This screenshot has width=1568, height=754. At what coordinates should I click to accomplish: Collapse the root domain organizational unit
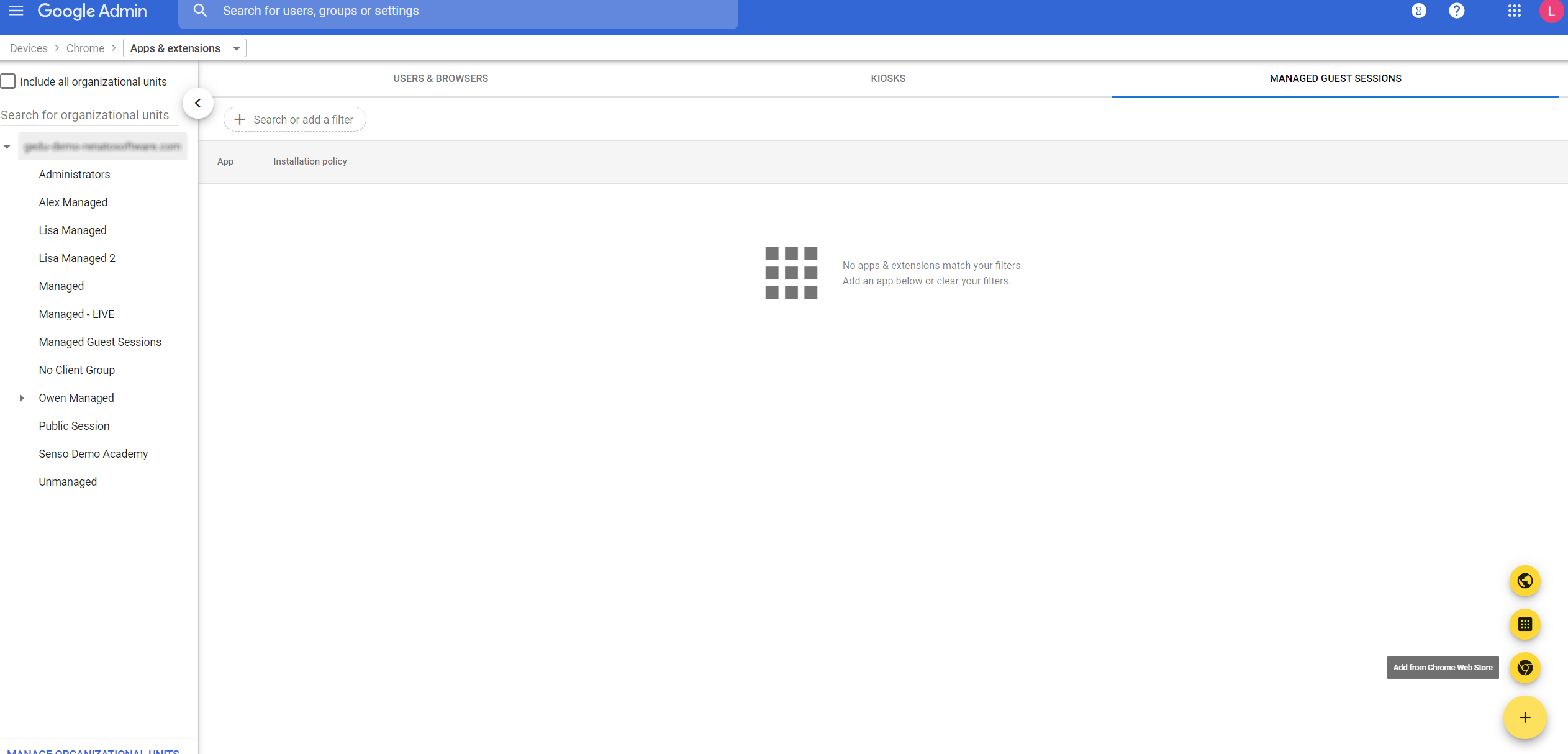pos(7,147)
